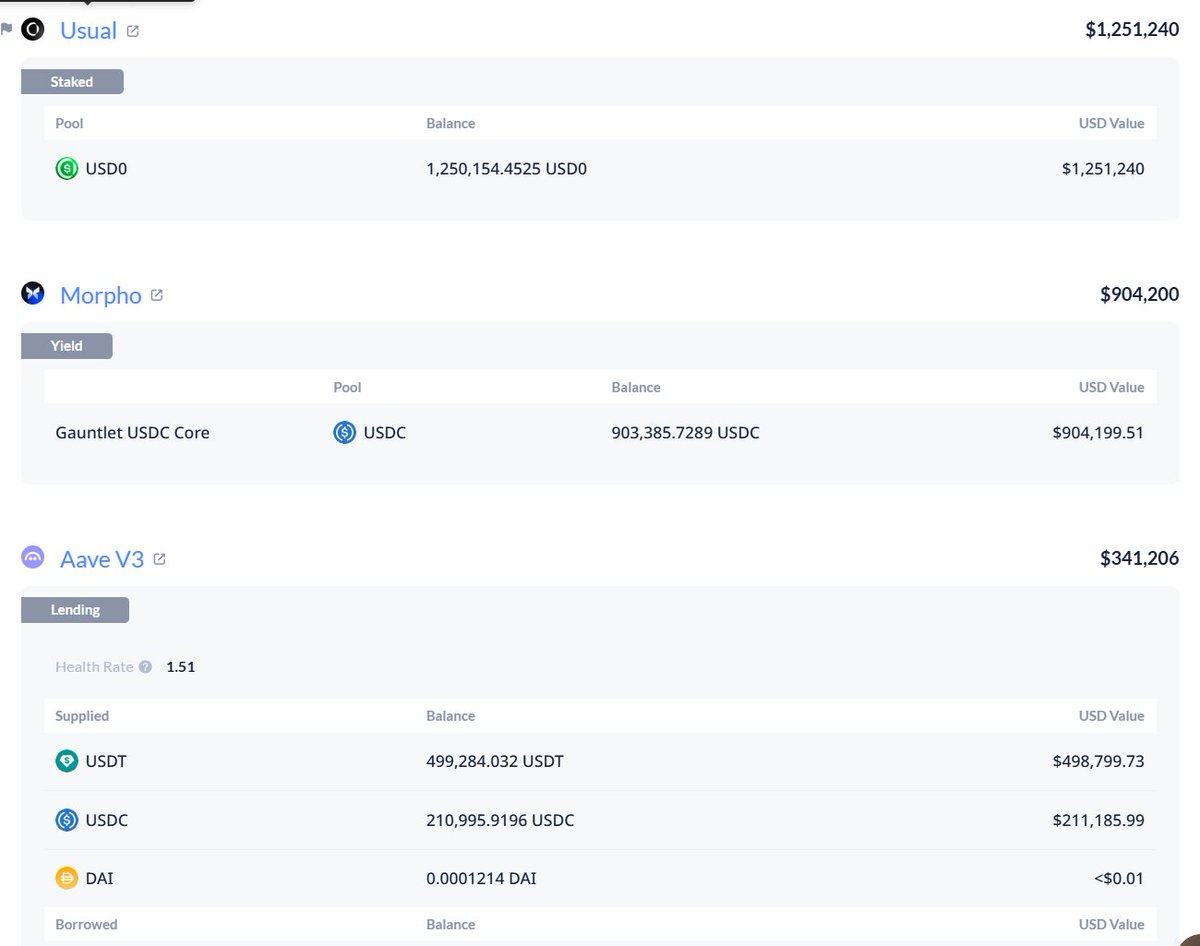Click the Health Rate label
Image resolution: width=1200 pixels, height=946 pixels.
point(94,667)
